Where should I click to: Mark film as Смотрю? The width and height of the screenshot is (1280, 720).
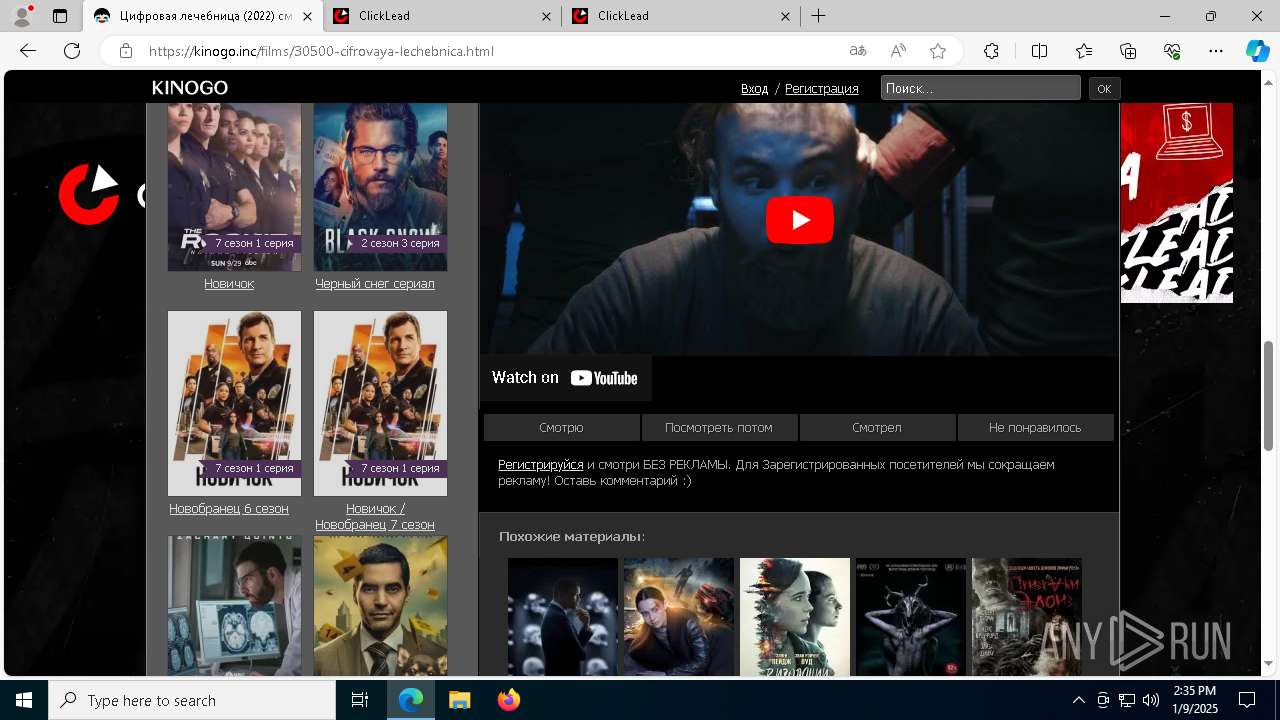[x=561, y=427]
